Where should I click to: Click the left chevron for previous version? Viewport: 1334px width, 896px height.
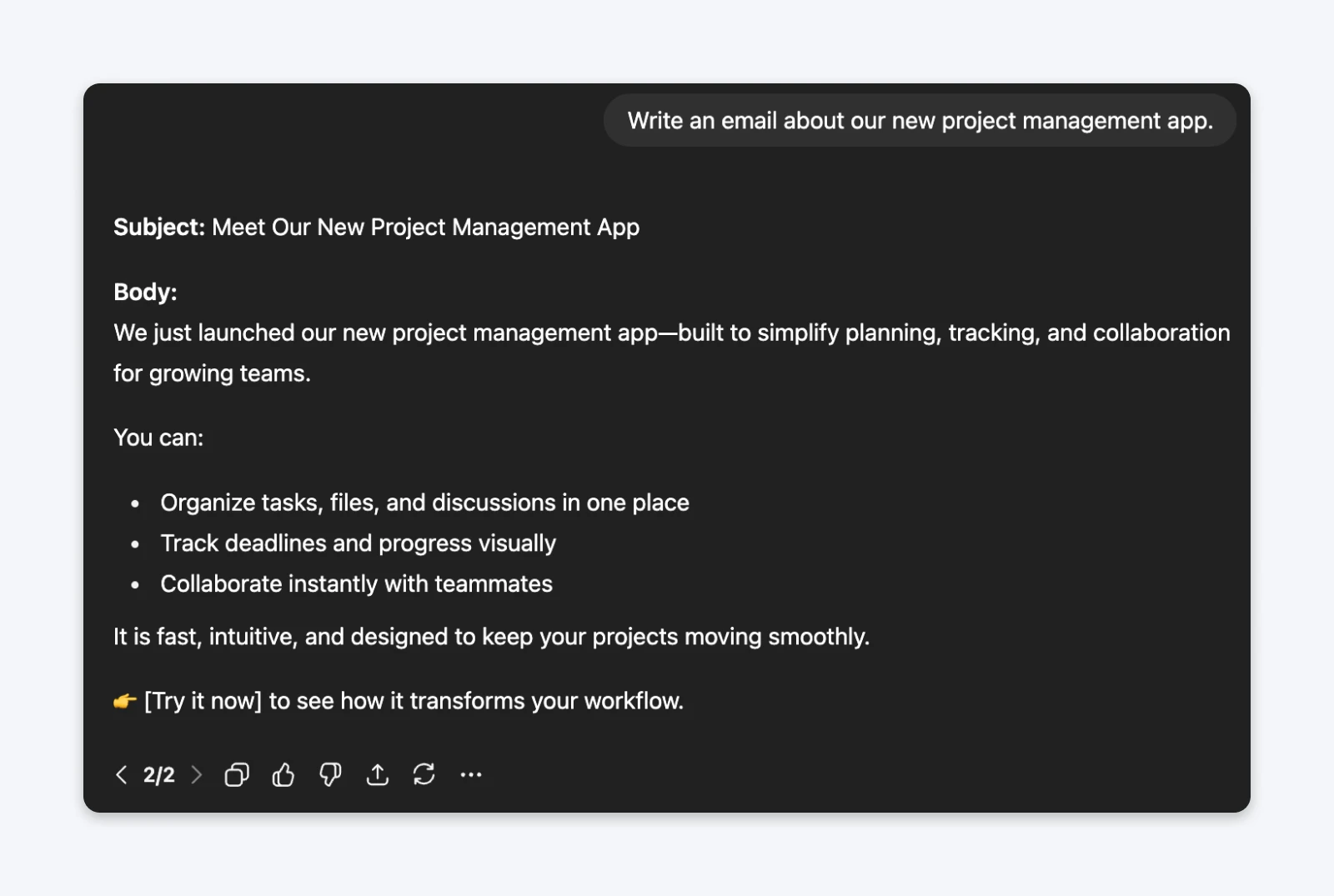122,774
